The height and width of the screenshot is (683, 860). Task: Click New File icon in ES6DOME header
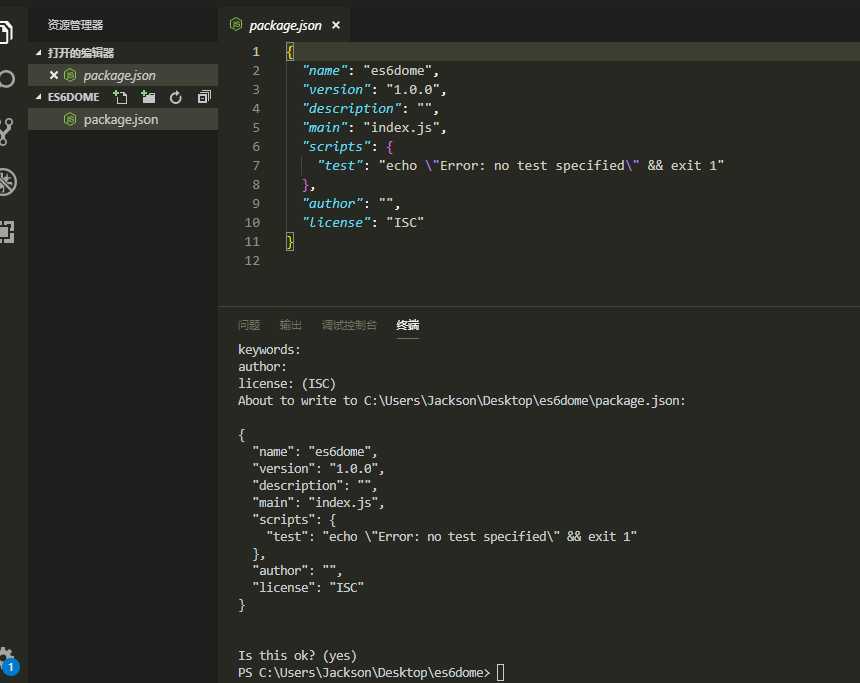click(120, 97)
